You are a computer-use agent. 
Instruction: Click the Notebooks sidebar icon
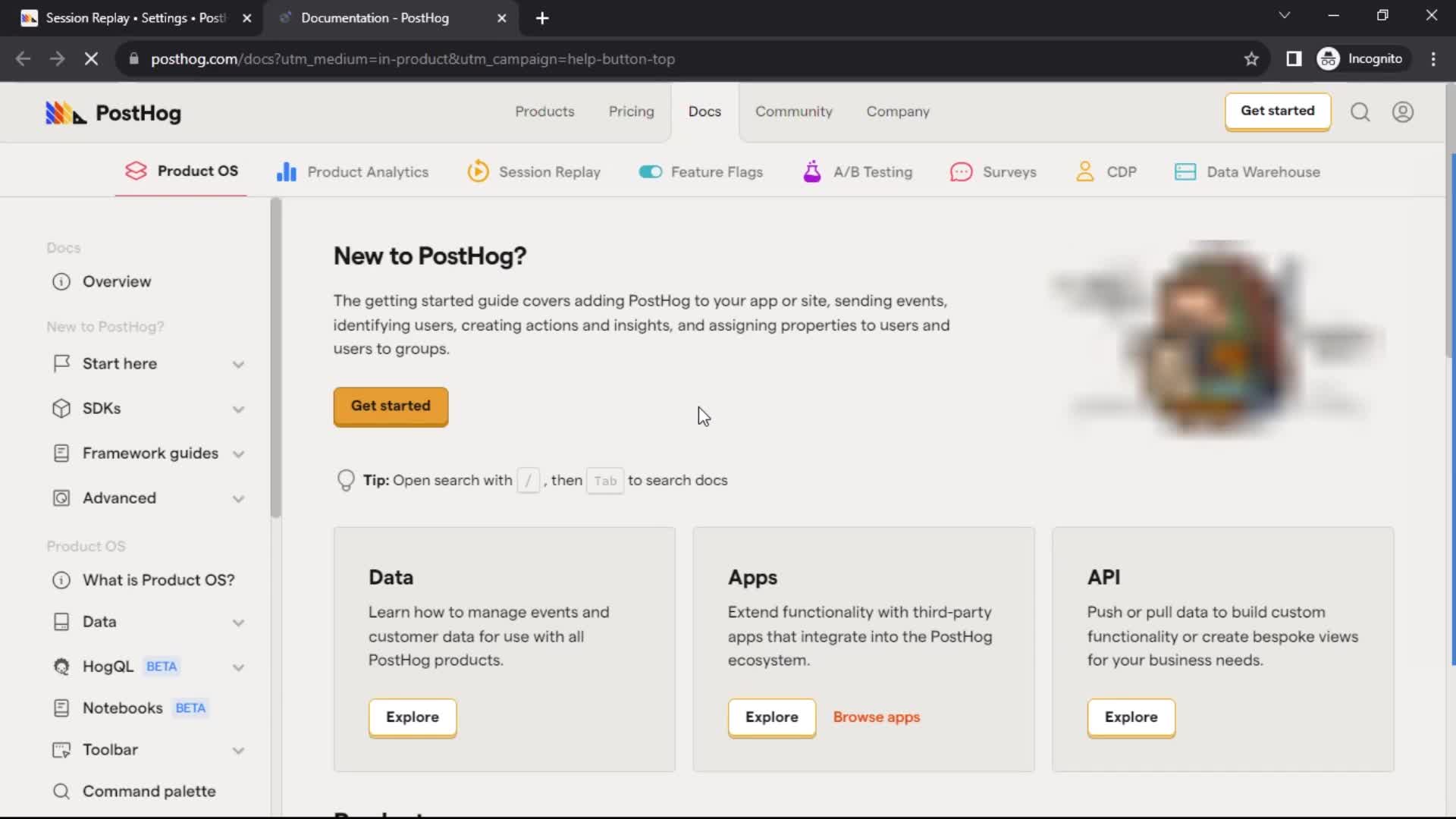pos(61,708)
